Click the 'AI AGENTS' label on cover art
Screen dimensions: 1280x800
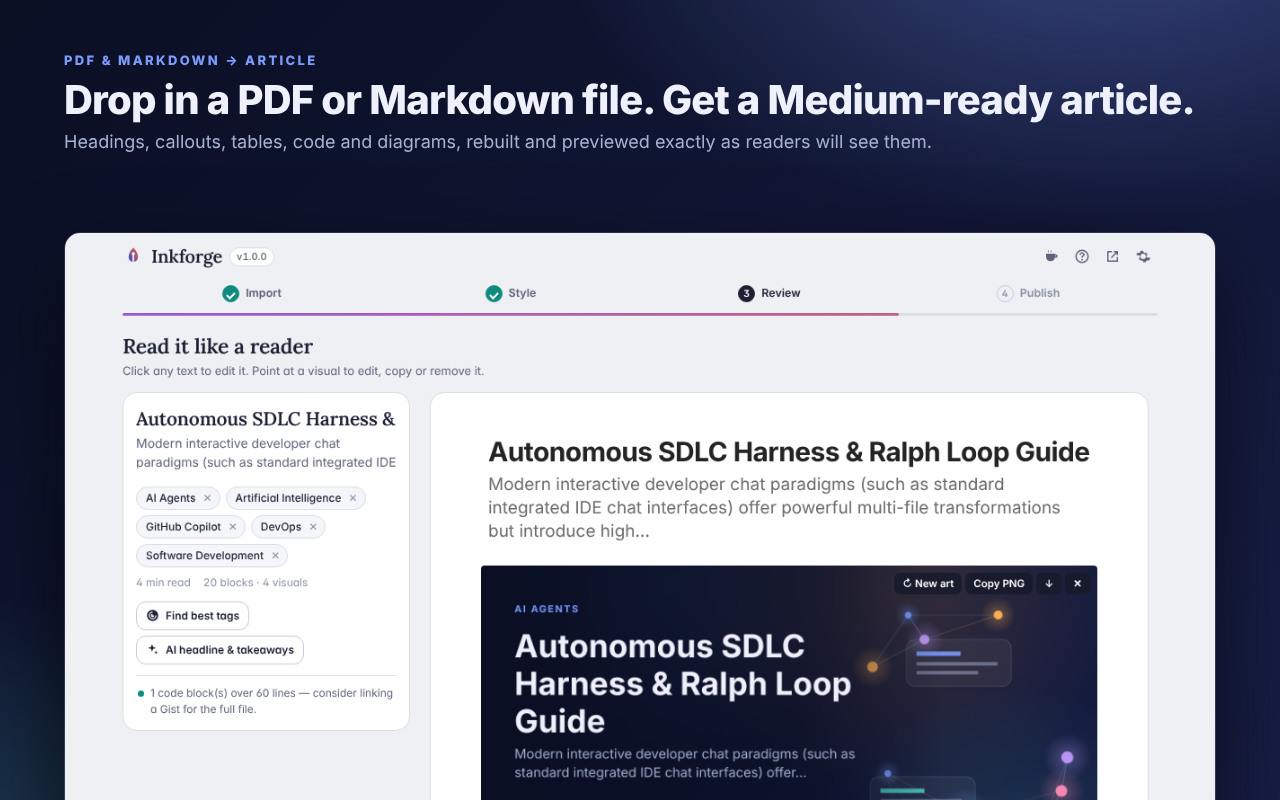tap(547, 609)
